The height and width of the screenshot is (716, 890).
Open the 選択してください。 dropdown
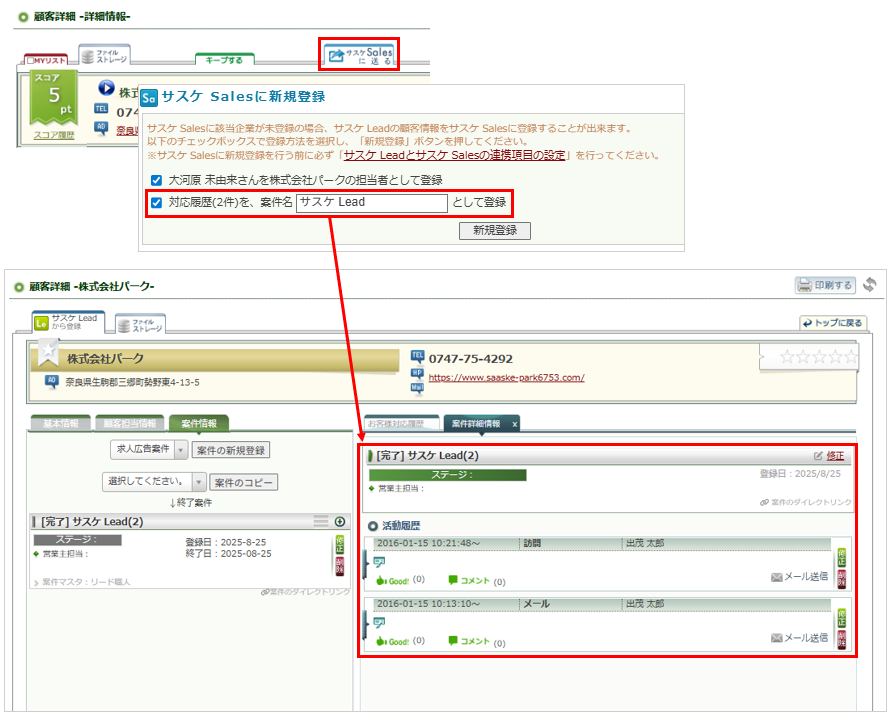(154, 482)
